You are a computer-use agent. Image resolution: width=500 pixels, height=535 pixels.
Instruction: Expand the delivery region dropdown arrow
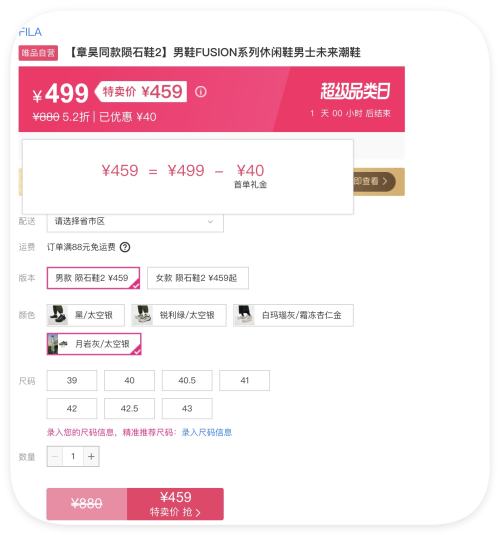[x=211, y=222]
